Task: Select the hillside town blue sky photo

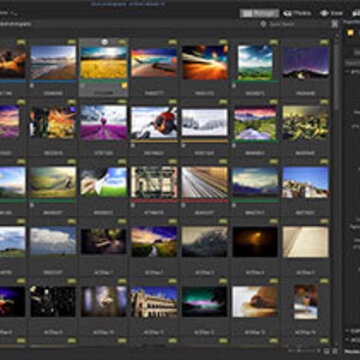Action: (306, 182)
